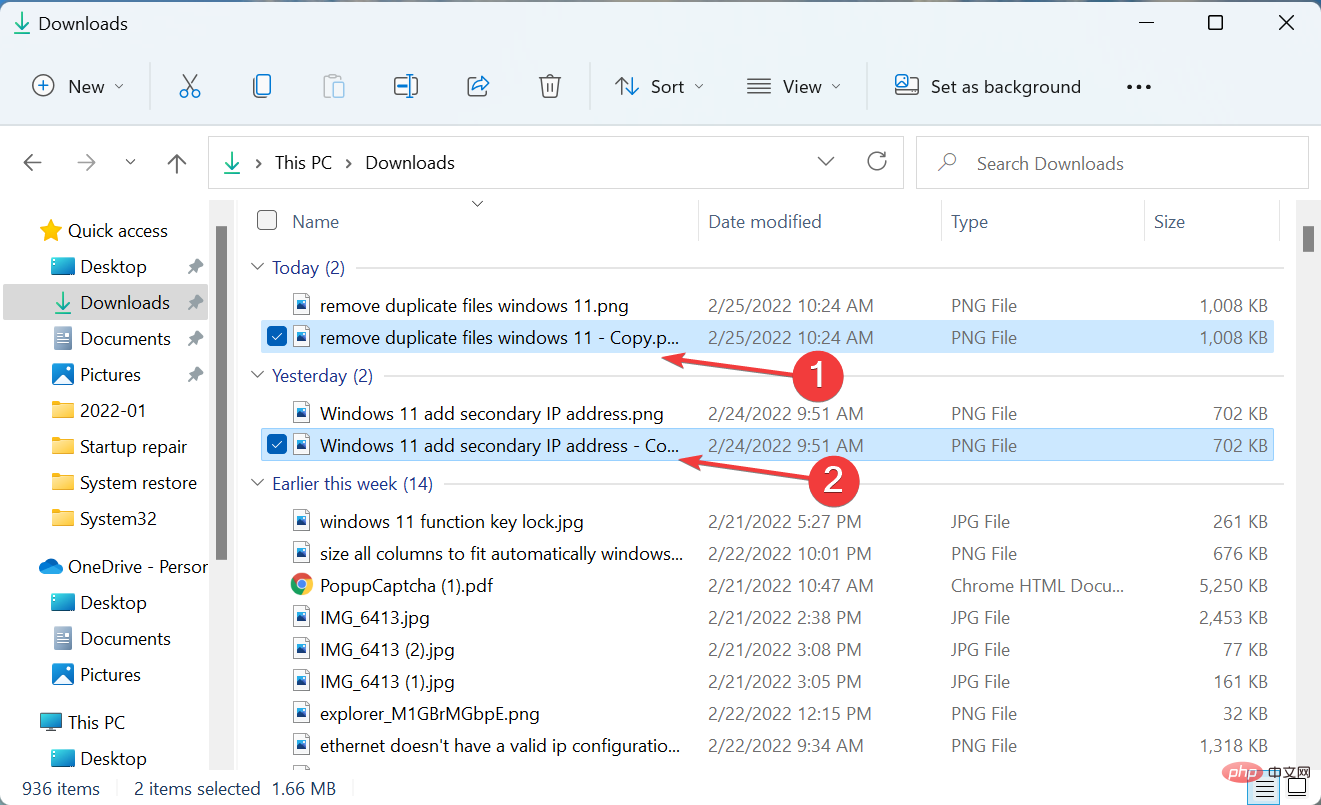The height and width of the screenshot is (805, 1321).
Task: Open the New item menu
Action: point(78,86)
